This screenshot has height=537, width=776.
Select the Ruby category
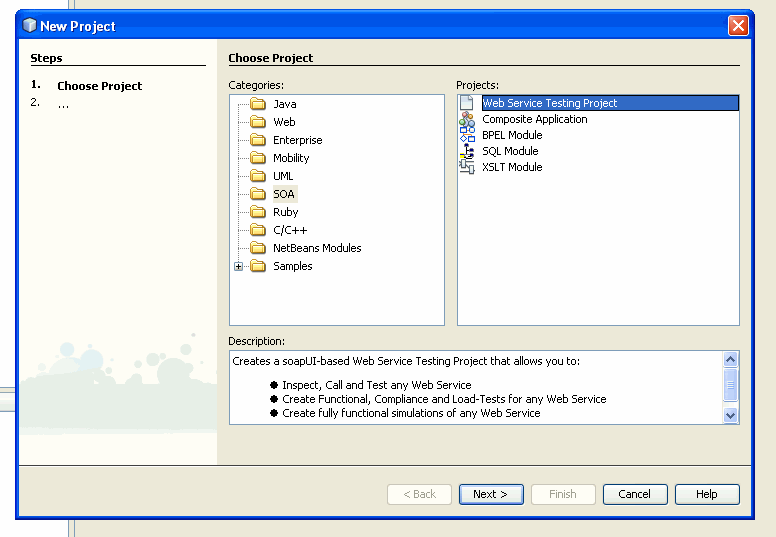point(286,212)
